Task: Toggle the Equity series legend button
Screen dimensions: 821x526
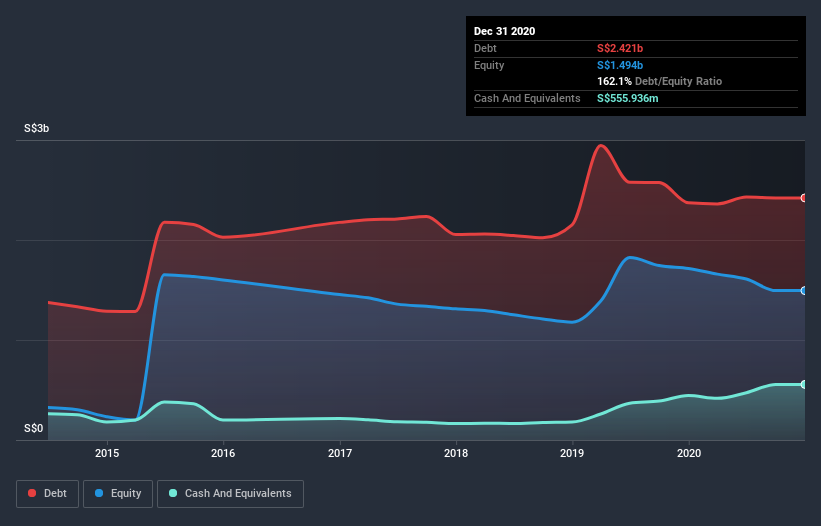Action: (x=118, y=494)
